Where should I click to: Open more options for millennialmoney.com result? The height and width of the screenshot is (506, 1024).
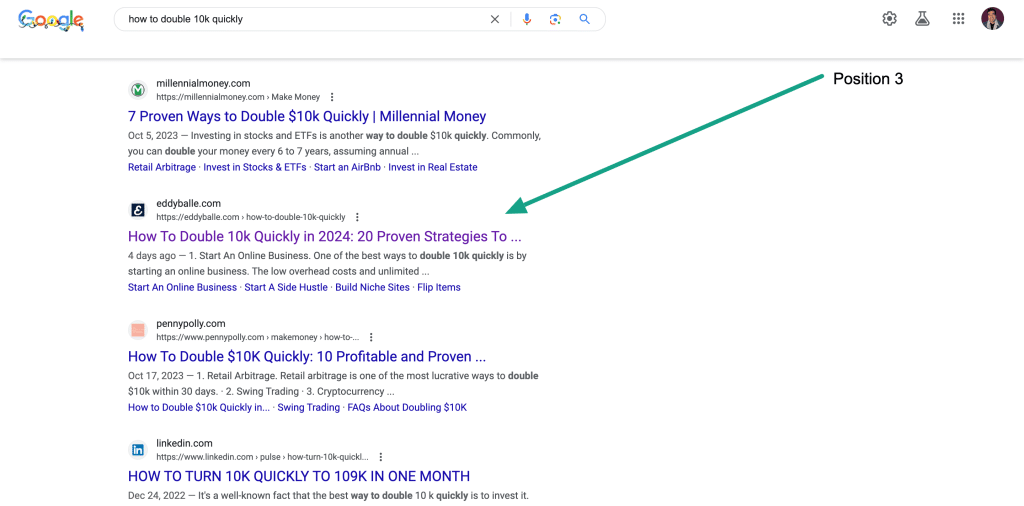coord(332,97)
